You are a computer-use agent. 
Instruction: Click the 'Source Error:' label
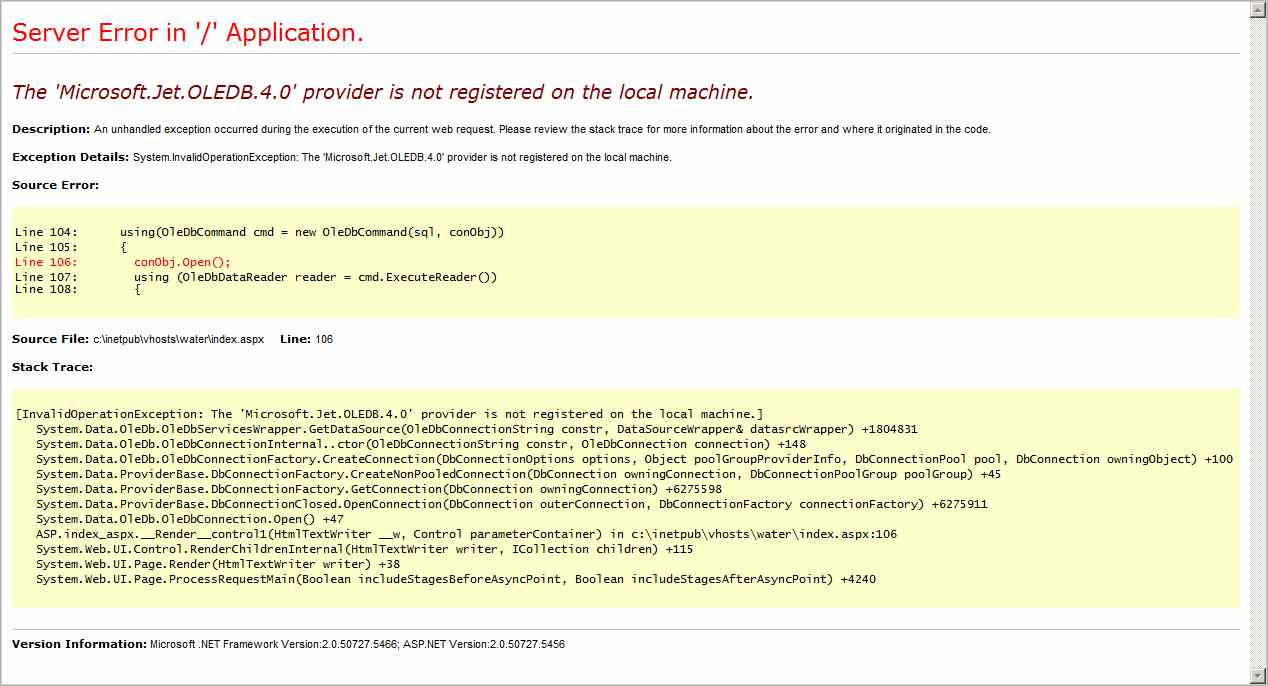pyautogui.click(x=55, y=185)
